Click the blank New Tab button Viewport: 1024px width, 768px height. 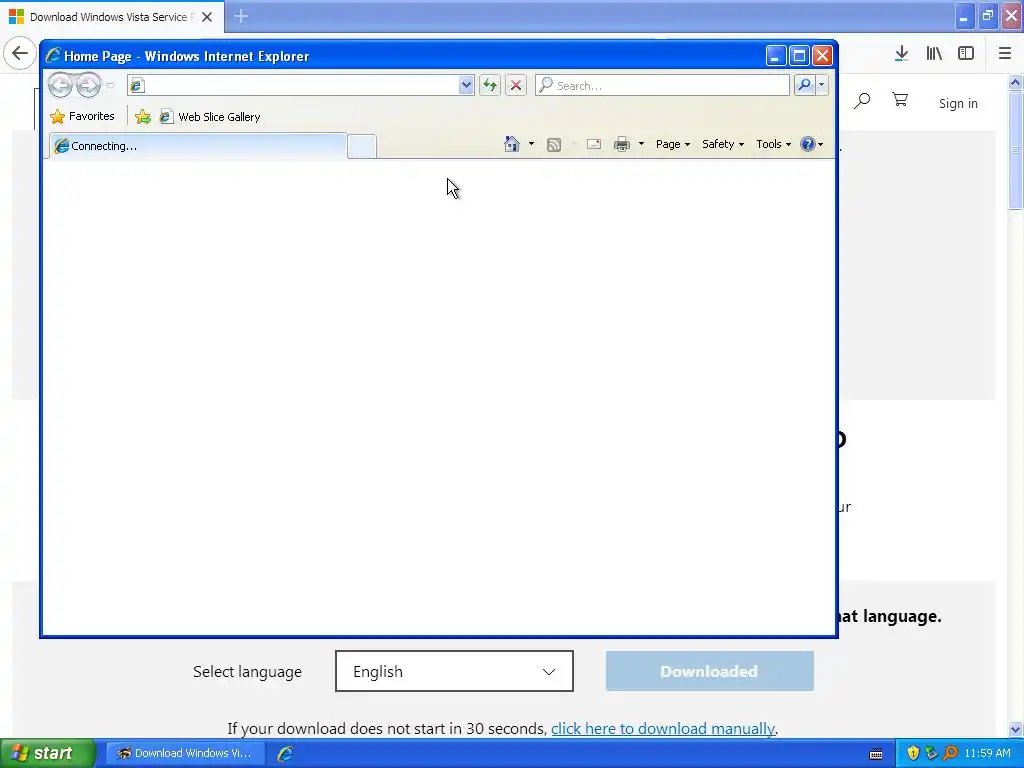[362, 146]
